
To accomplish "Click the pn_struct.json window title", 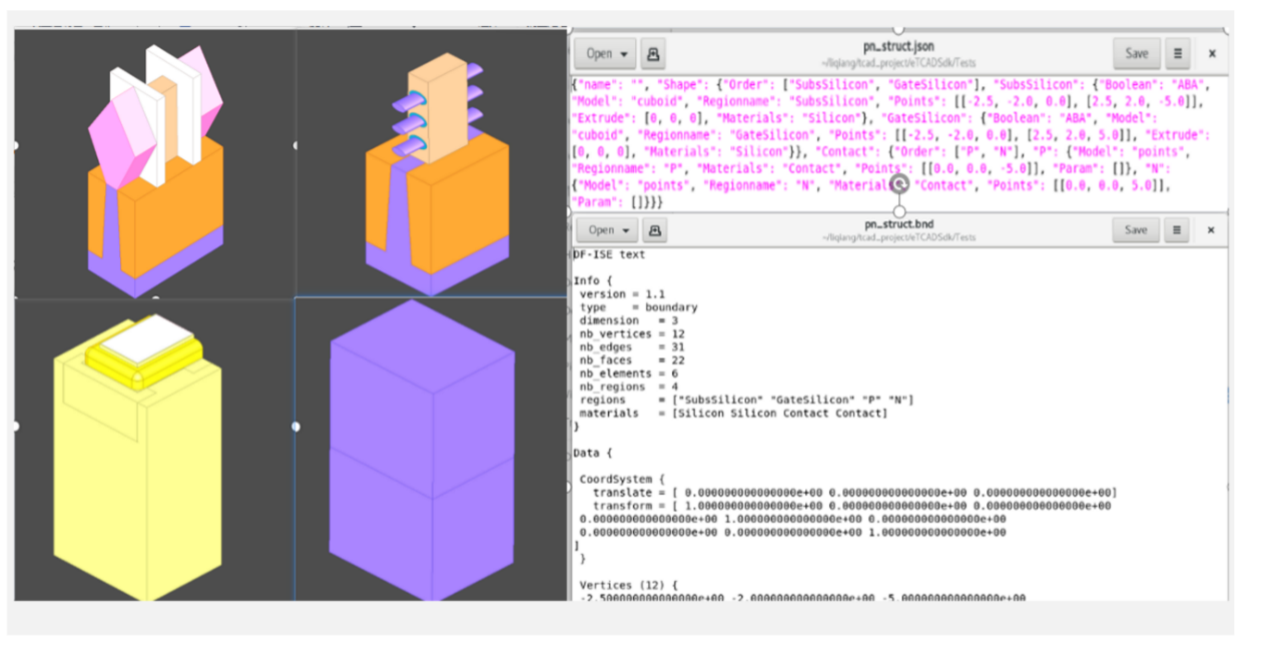I will coord(898,47).
